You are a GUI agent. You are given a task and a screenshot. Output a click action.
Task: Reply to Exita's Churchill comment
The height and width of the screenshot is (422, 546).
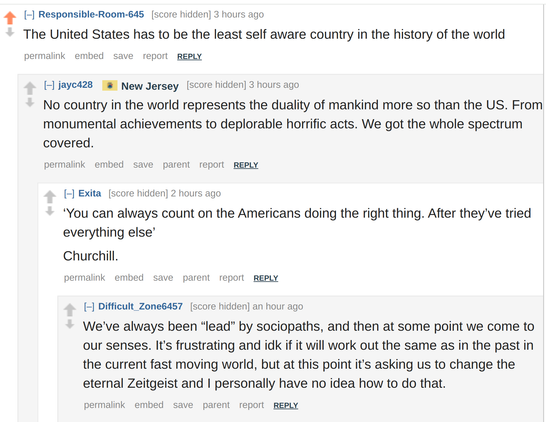(x=266, y=278)
